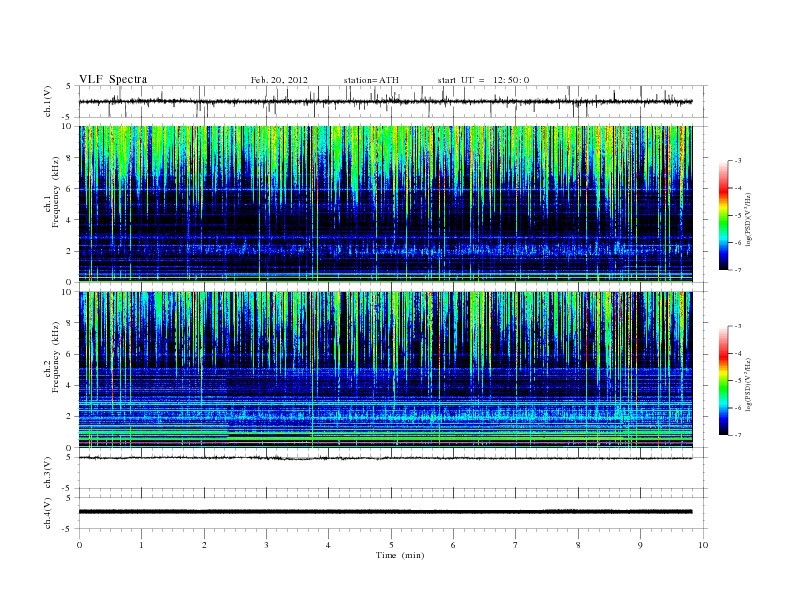Click the "9" tick on the time axis

640,545
